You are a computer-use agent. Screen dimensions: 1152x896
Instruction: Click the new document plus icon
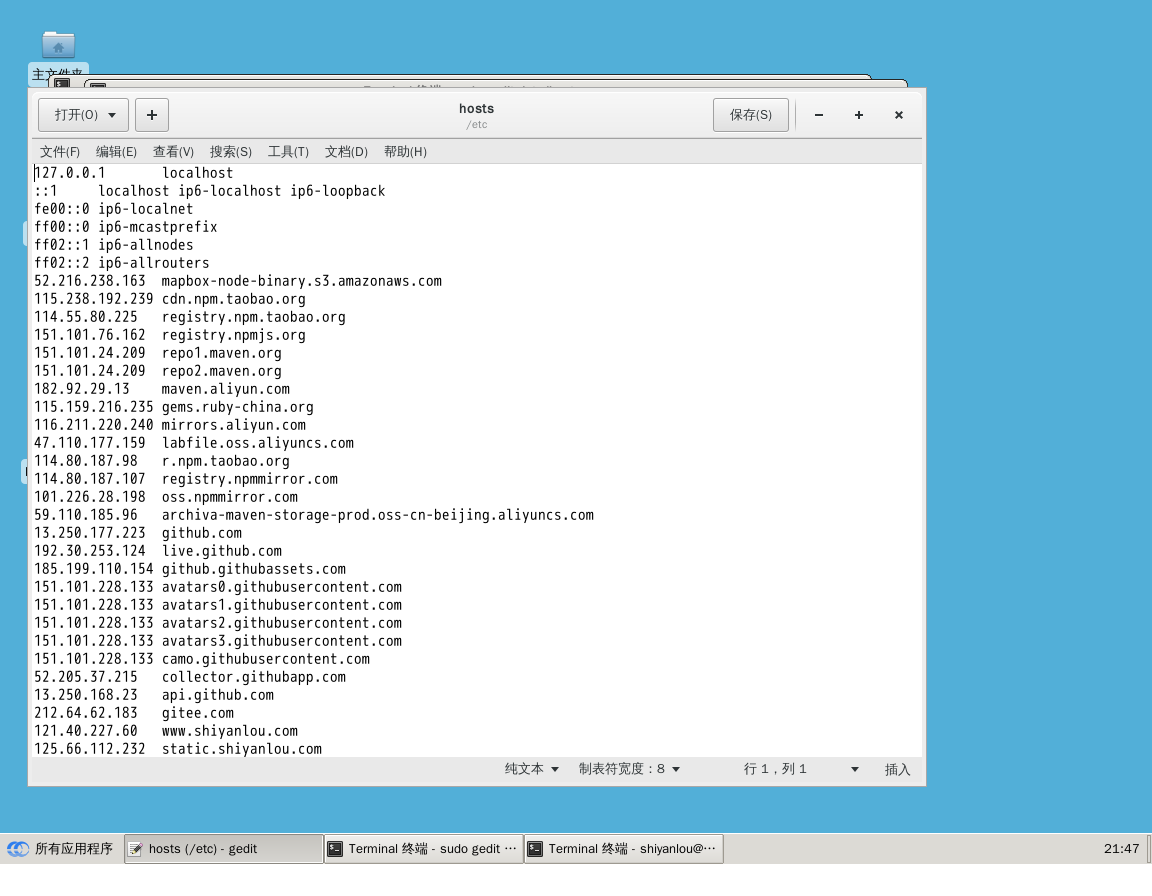152,115
